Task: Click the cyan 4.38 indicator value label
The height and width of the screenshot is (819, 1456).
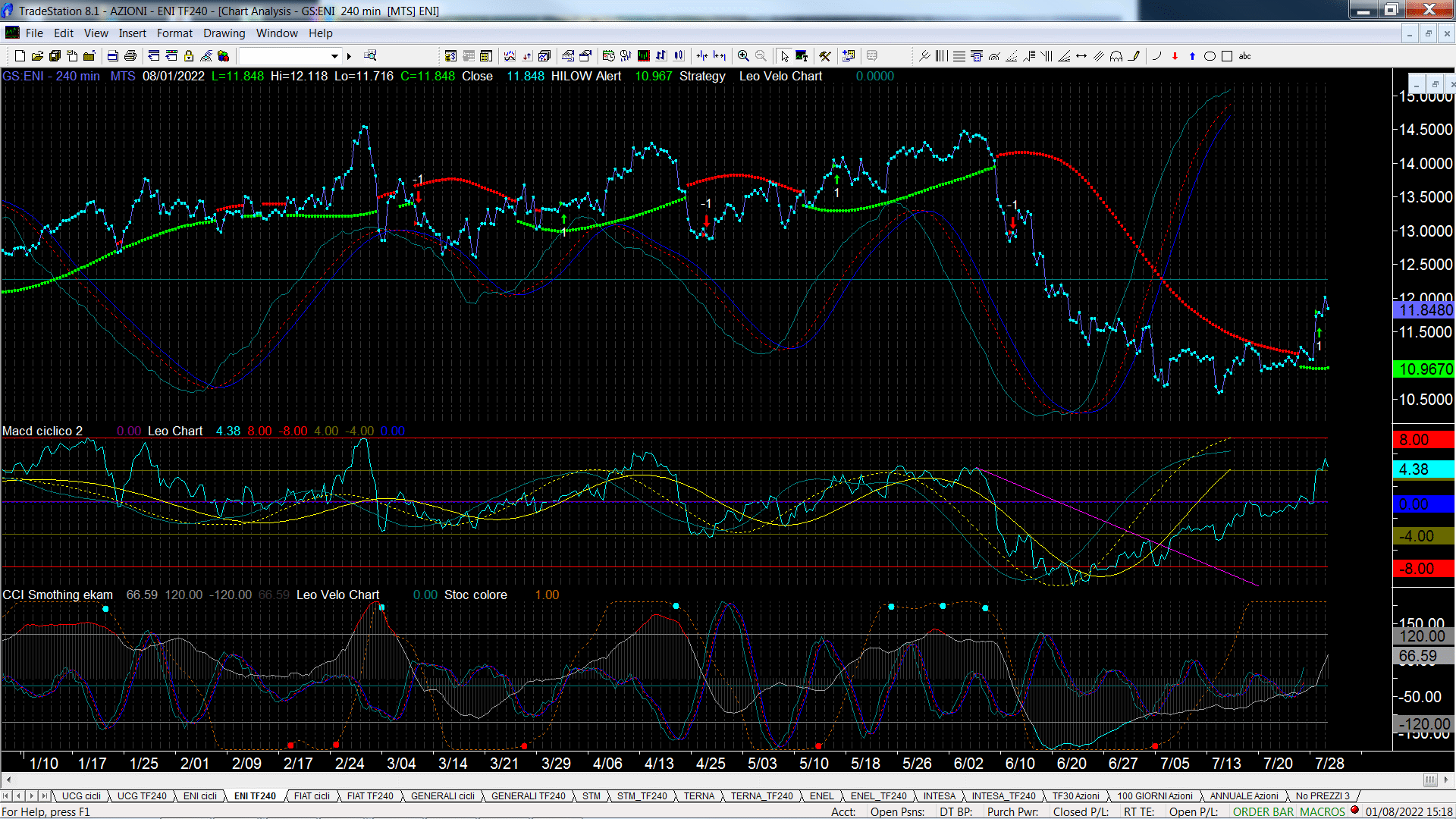Action: pos(1424,469)
